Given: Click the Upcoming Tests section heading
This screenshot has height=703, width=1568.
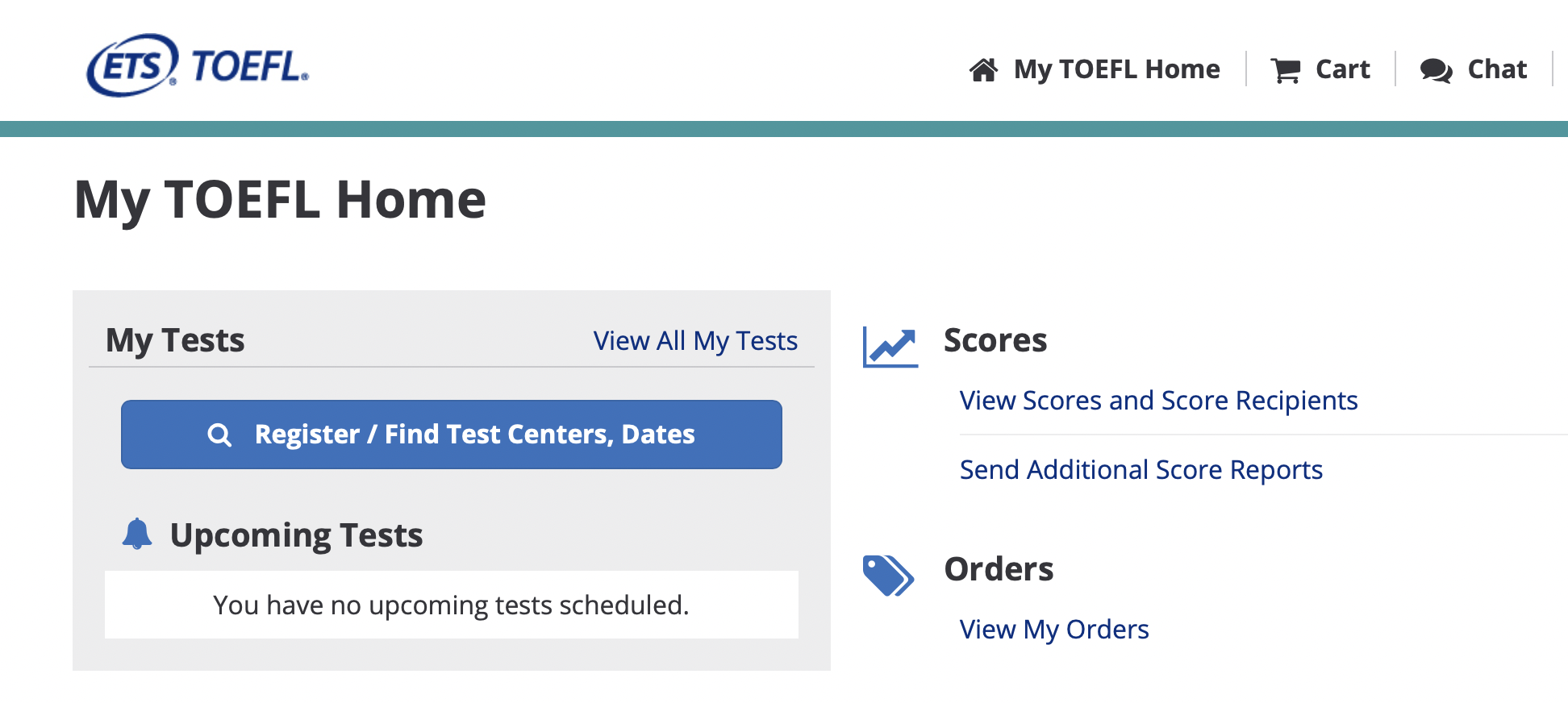Looking at the screenshot, I should pyautogui.click(x=296, y=535).
